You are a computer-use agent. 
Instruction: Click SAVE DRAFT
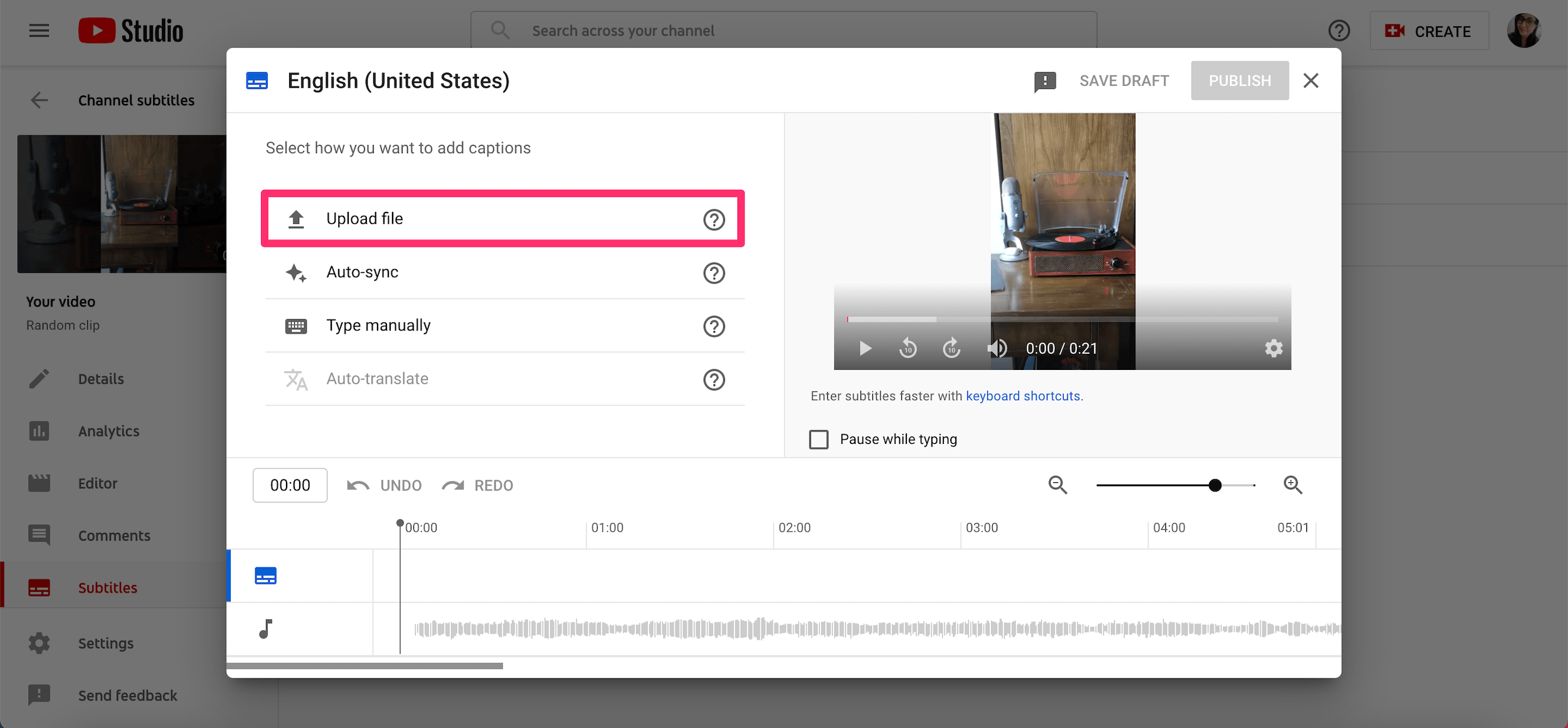click(1124, 81)
